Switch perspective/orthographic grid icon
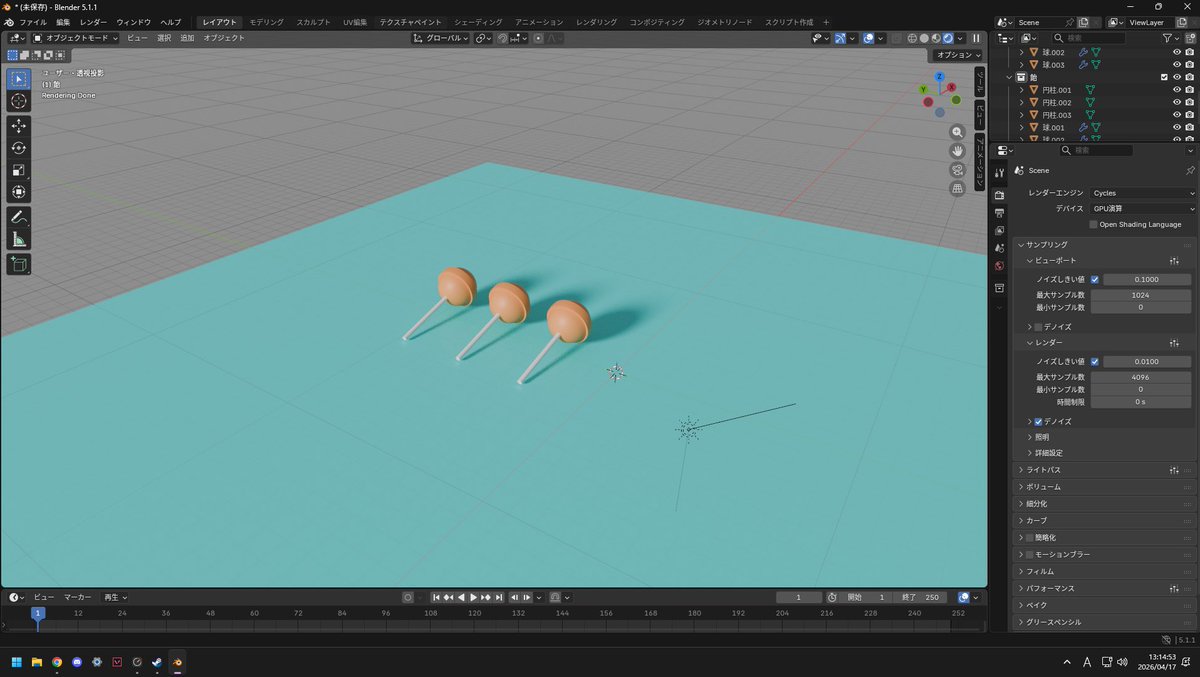Viewport: 1200px width, 677px height. click(x=957, y=187)
